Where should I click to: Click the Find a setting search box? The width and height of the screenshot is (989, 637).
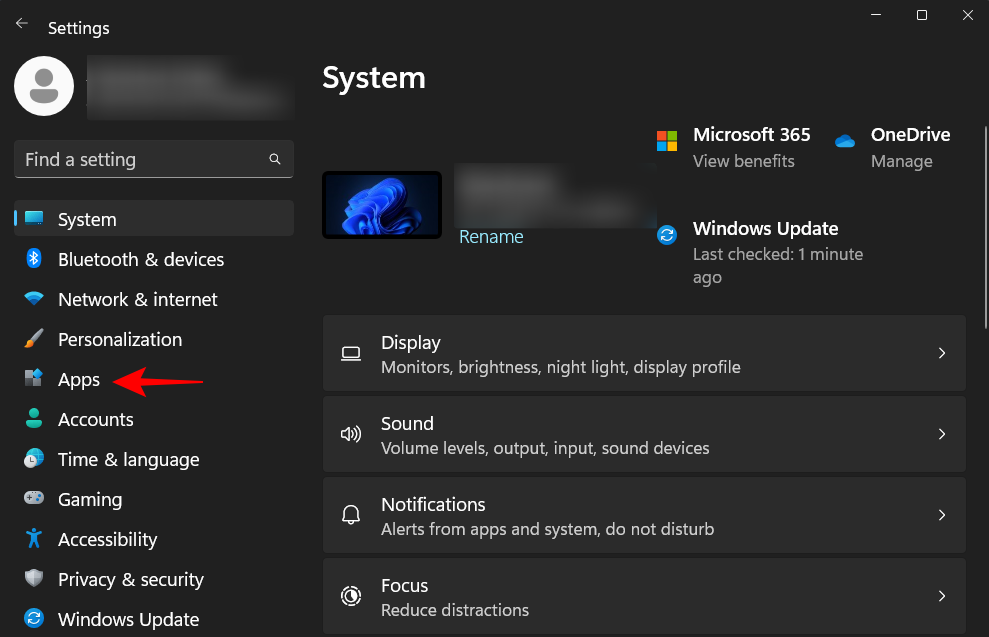tap(153, 159)
